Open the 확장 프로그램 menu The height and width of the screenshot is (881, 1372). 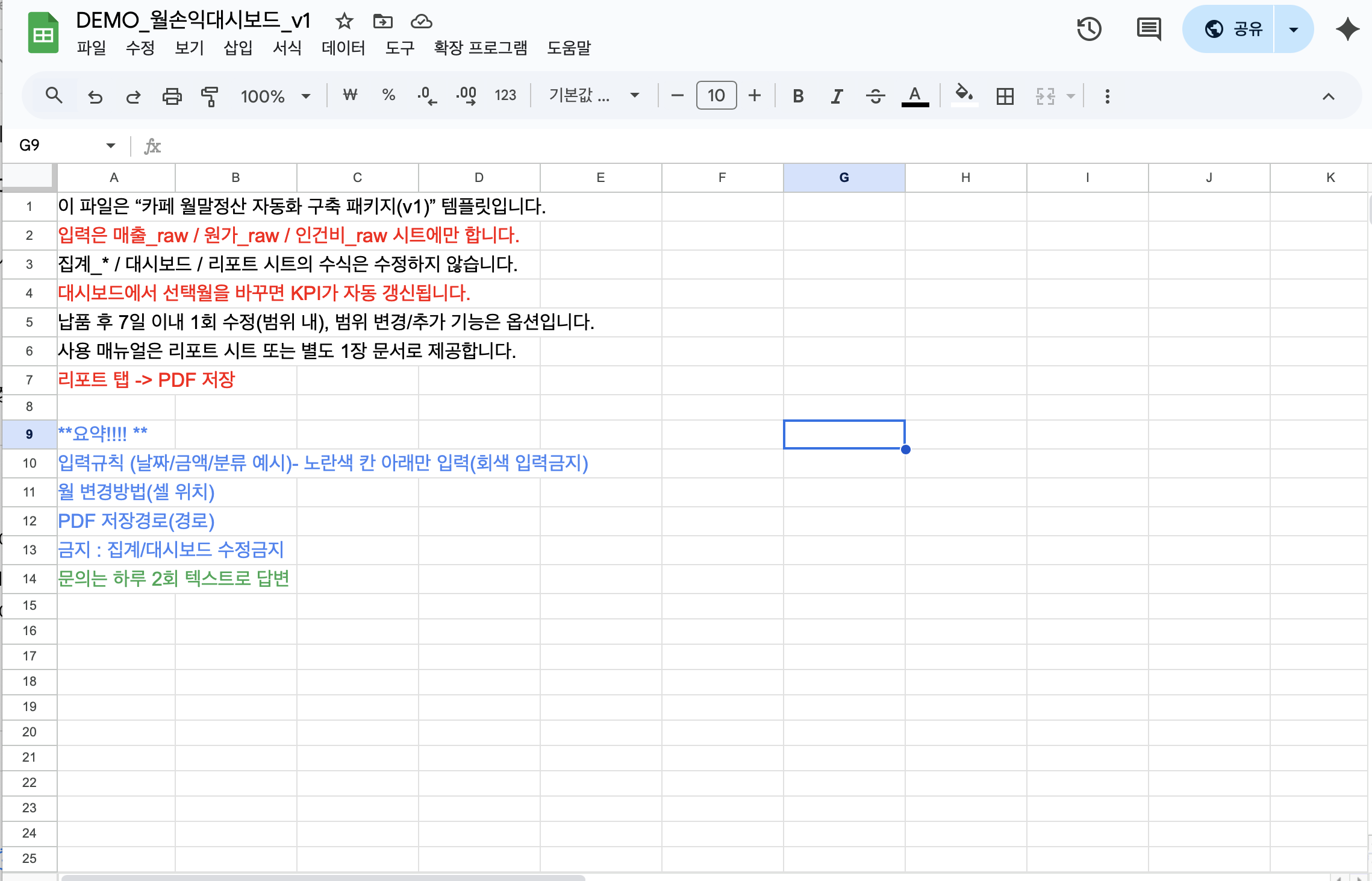[x=480, y=48]
